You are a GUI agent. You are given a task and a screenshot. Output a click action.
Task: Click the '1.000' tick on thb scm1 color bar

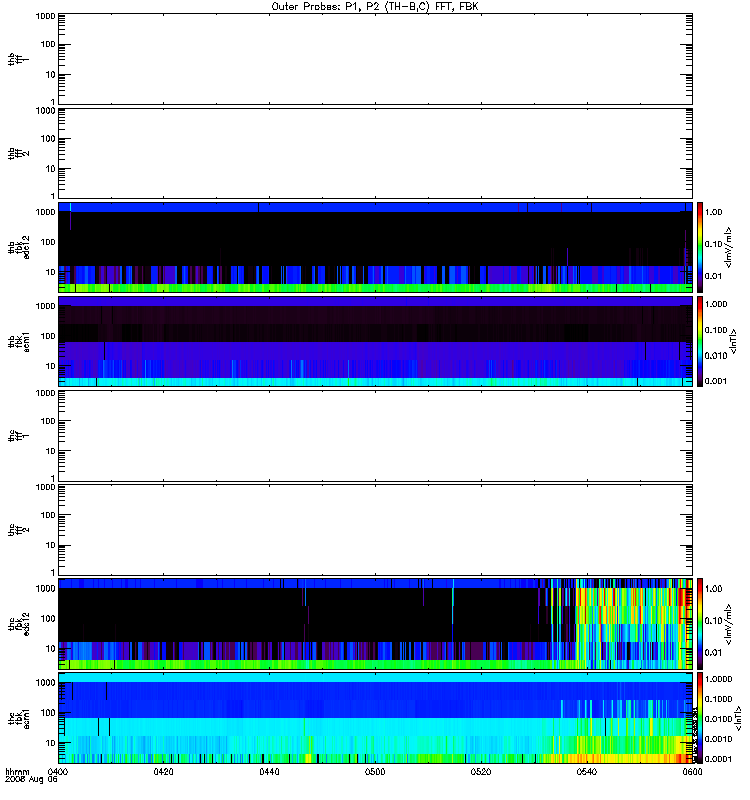pos(716,304)
